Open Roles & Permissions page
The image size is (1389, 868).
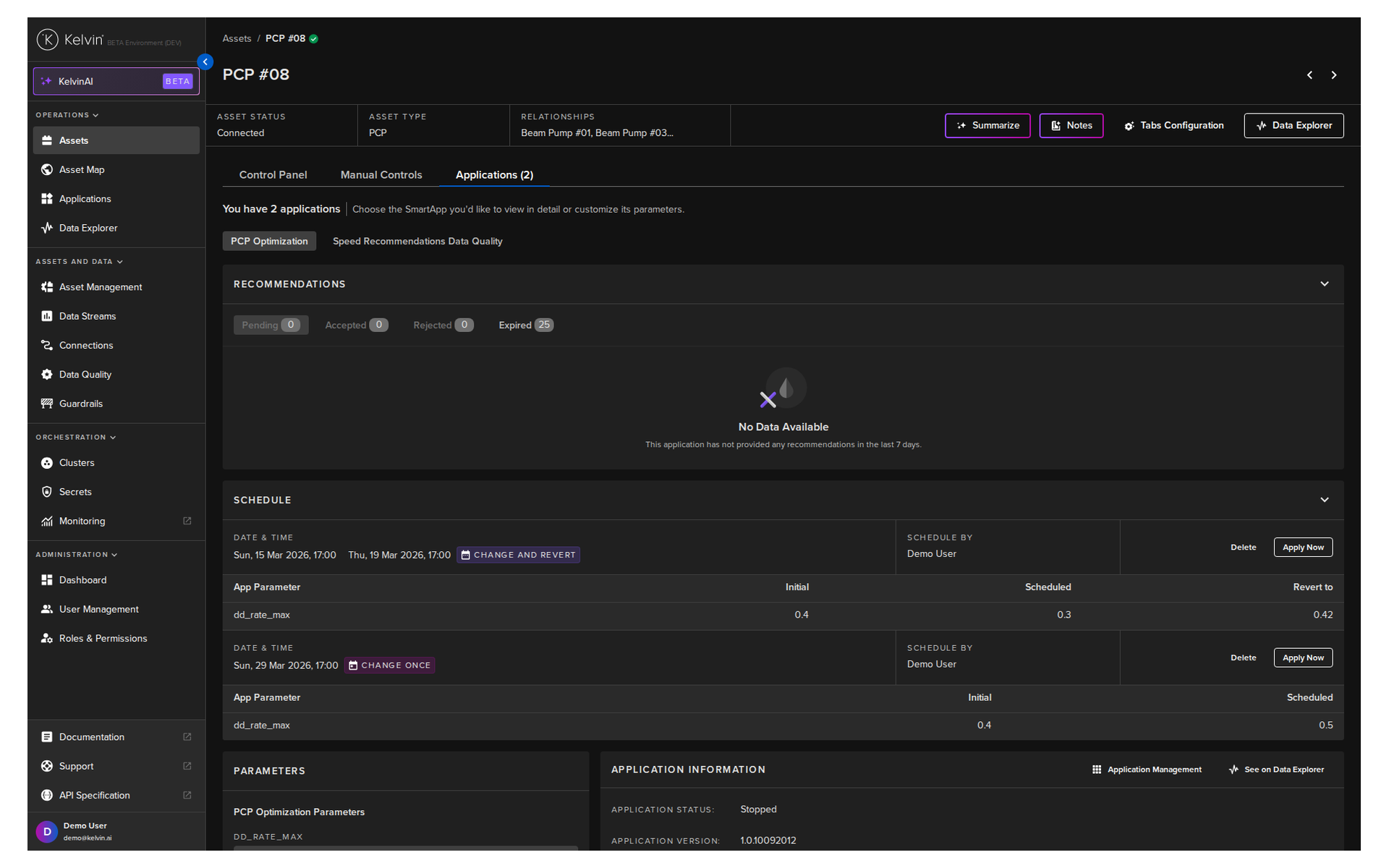pos(103,638)
